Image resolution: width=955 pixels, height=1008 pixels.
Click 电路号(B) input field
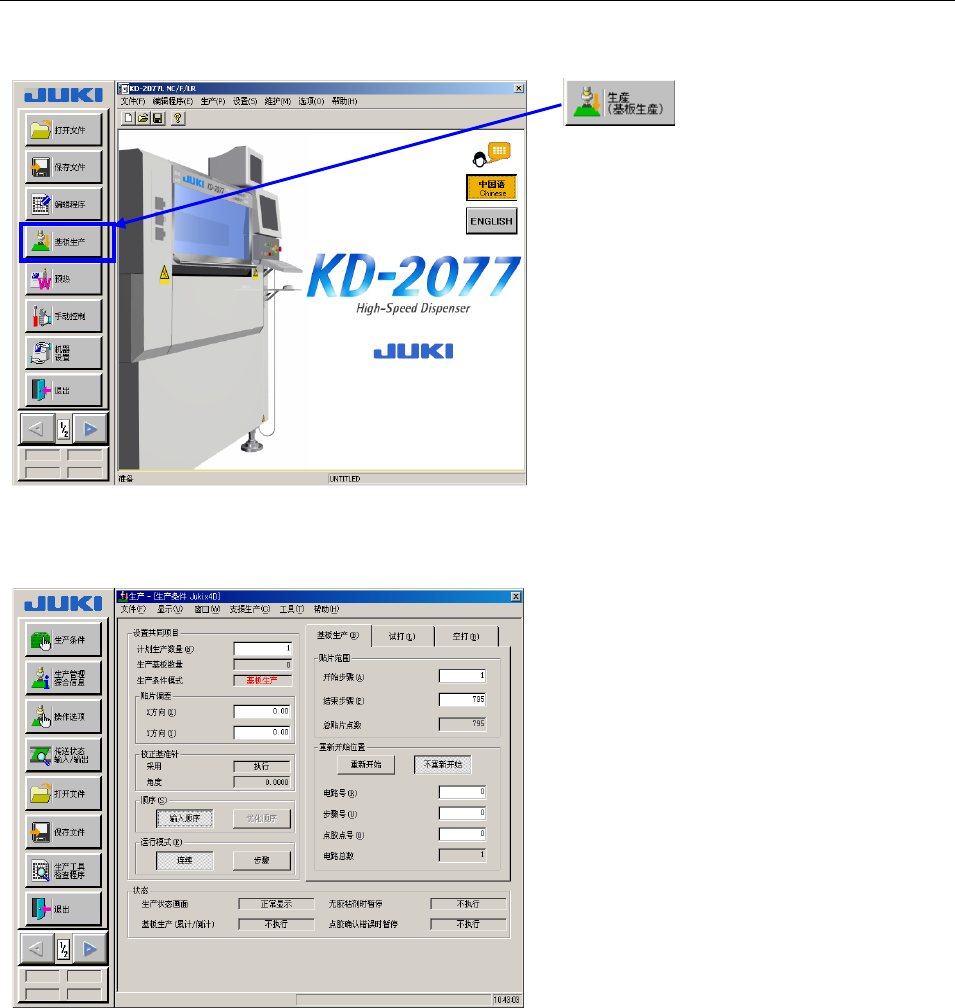coord(463,792)
